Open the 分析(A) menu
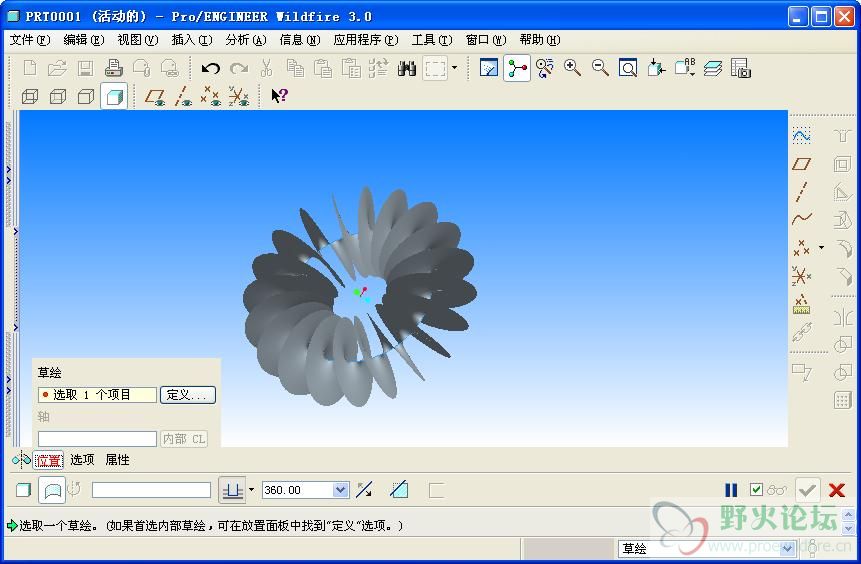 tap(246, 40)
